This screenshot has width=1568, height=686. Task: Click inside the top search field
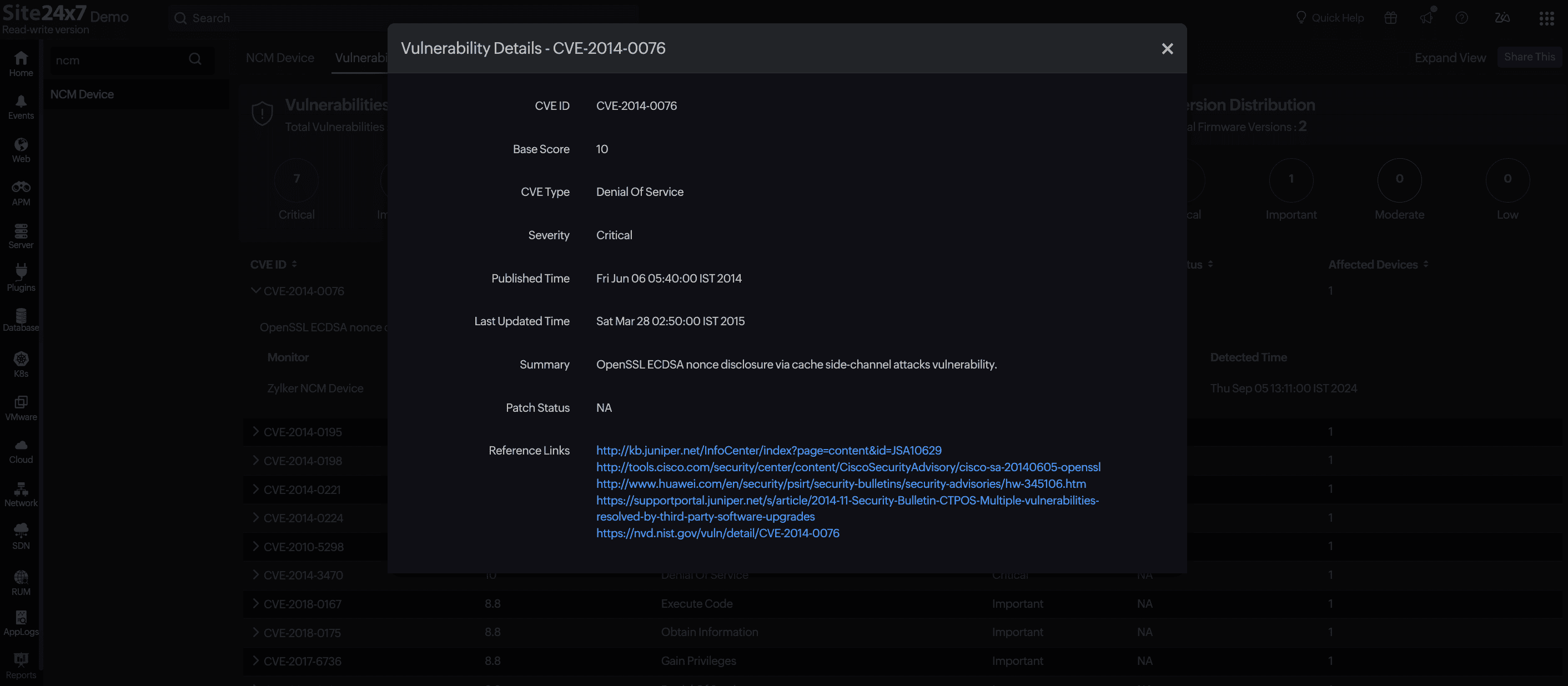(402, 18)
